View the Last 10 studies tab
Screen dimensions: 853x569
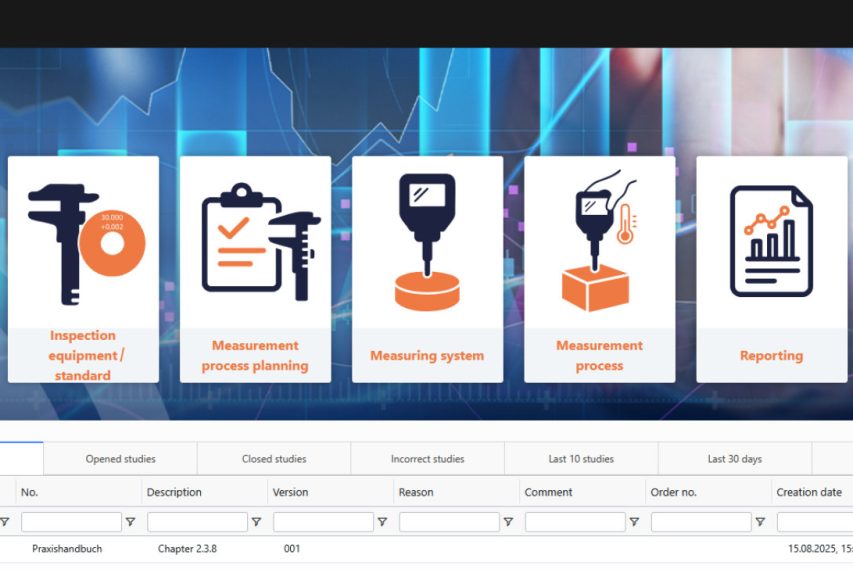click(x=581, y=459)
